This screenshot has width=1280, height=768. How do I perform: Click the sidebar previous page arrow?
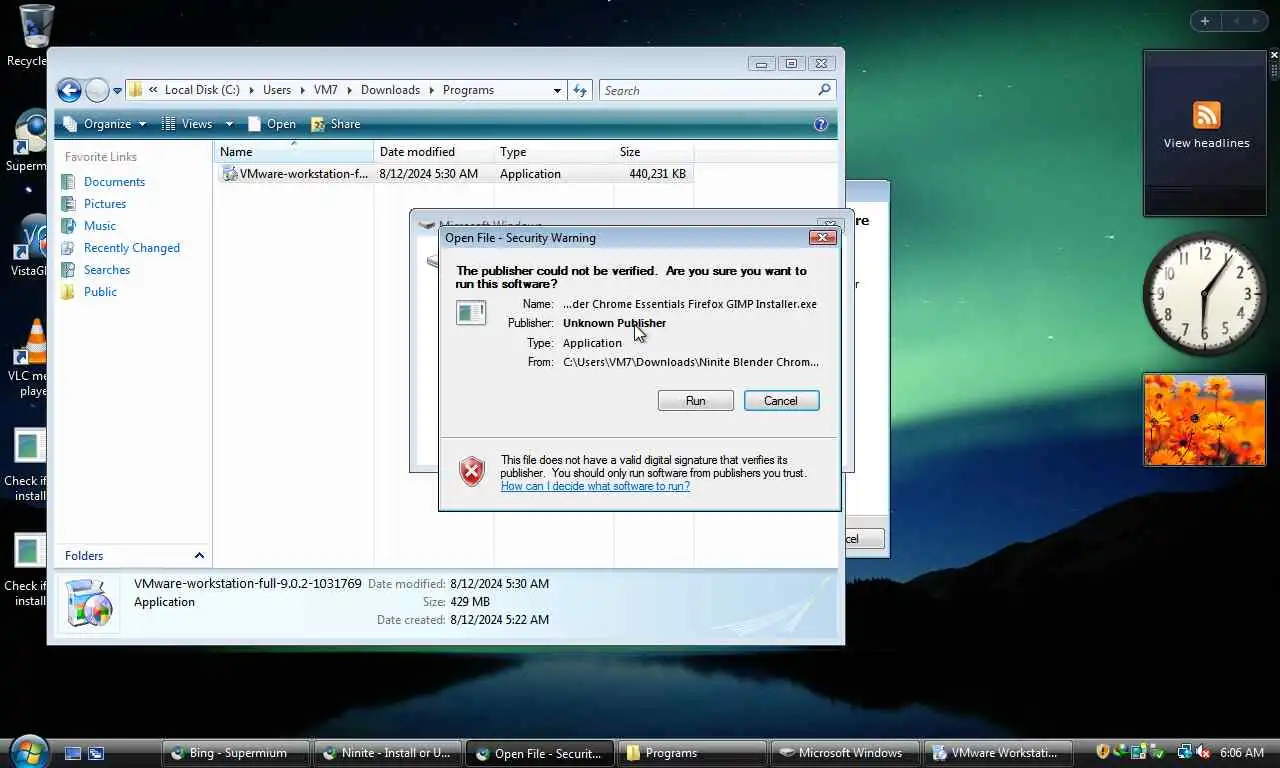pyautogui.click(x=1236, y=21)
